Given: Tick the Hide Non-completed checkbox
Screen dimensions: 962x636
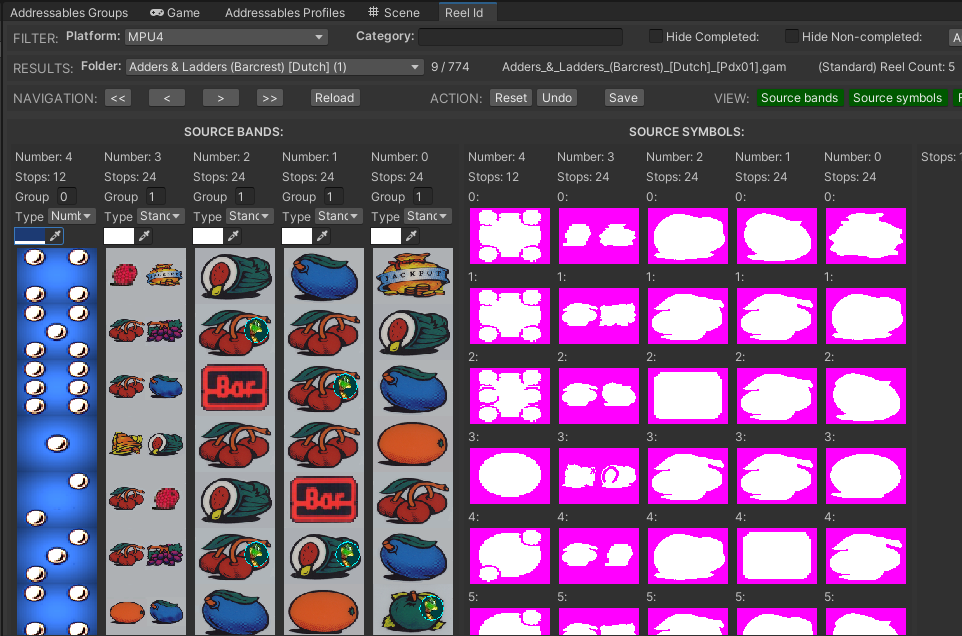Looking at the screenshot, I should coord(791,36).
